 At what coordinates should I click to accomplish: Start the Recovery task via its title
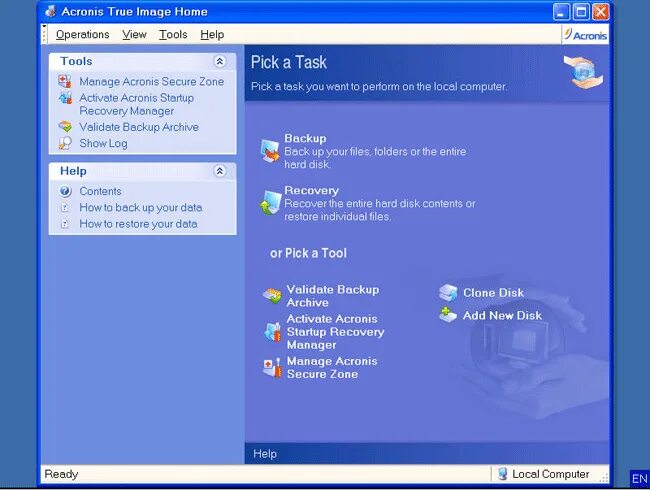(311, 190)
